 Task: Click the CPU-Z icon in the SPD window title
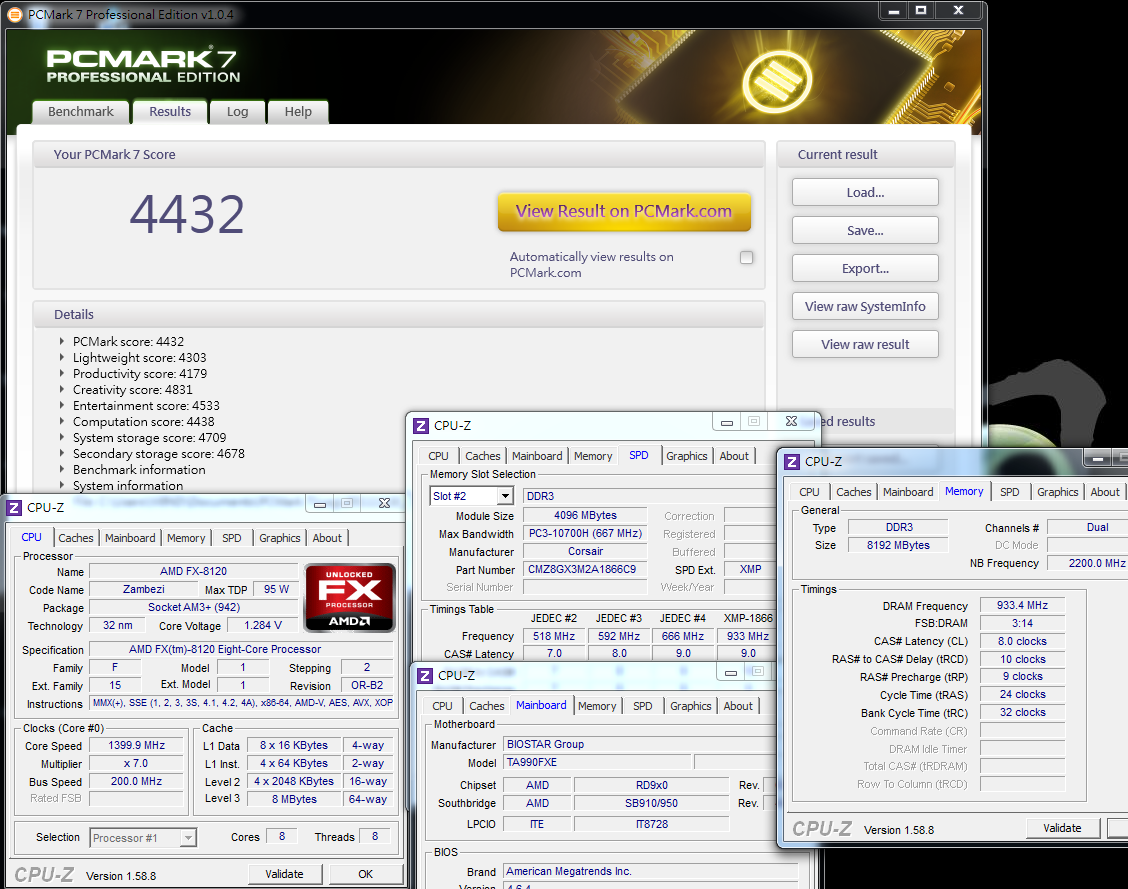coord(422,425)
